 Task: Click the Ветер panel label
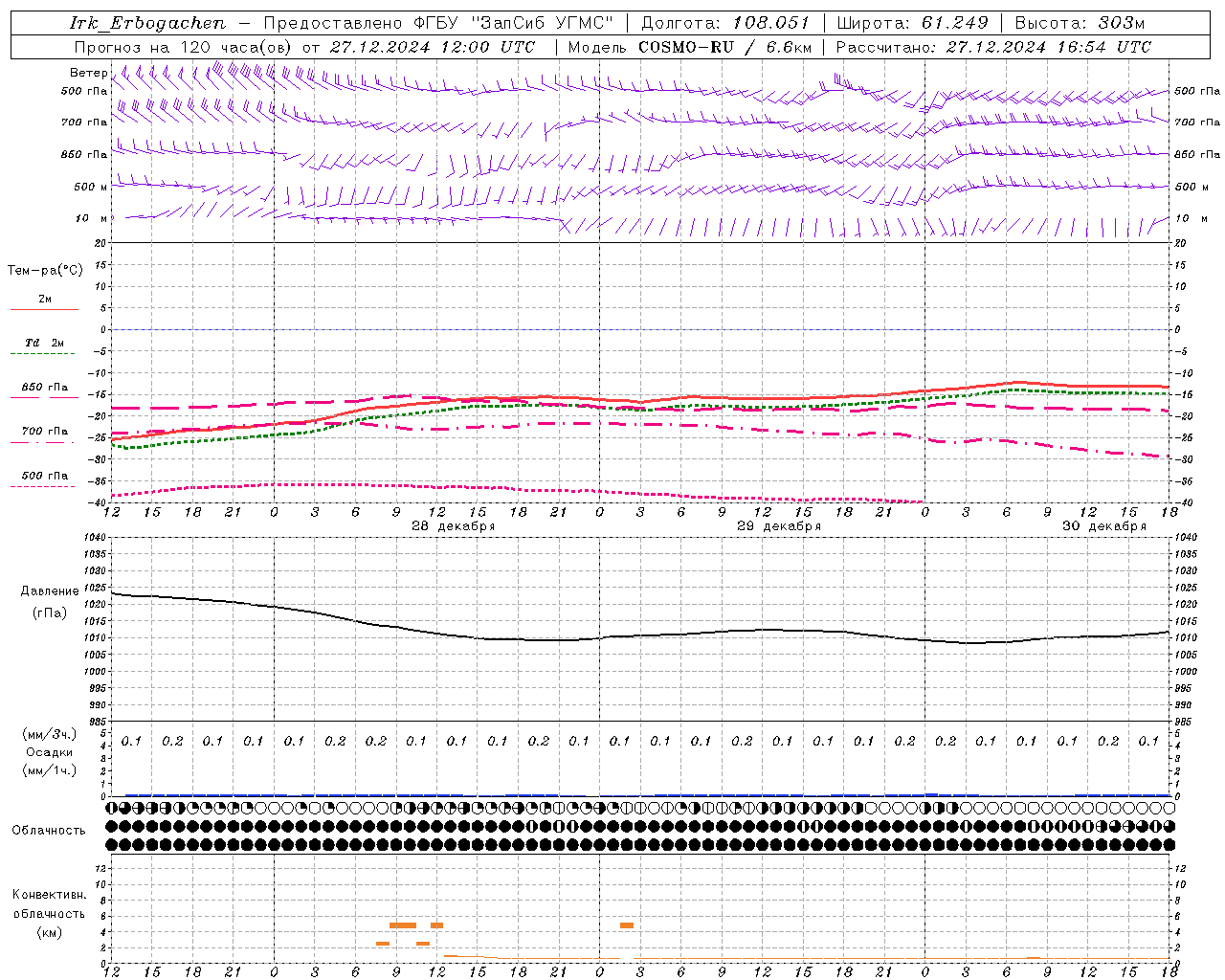click(88, 73)
